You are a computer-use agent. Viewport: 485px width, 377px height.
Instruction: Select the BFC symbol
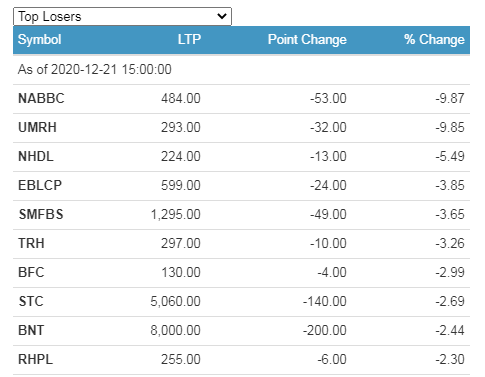coord(31,272)
